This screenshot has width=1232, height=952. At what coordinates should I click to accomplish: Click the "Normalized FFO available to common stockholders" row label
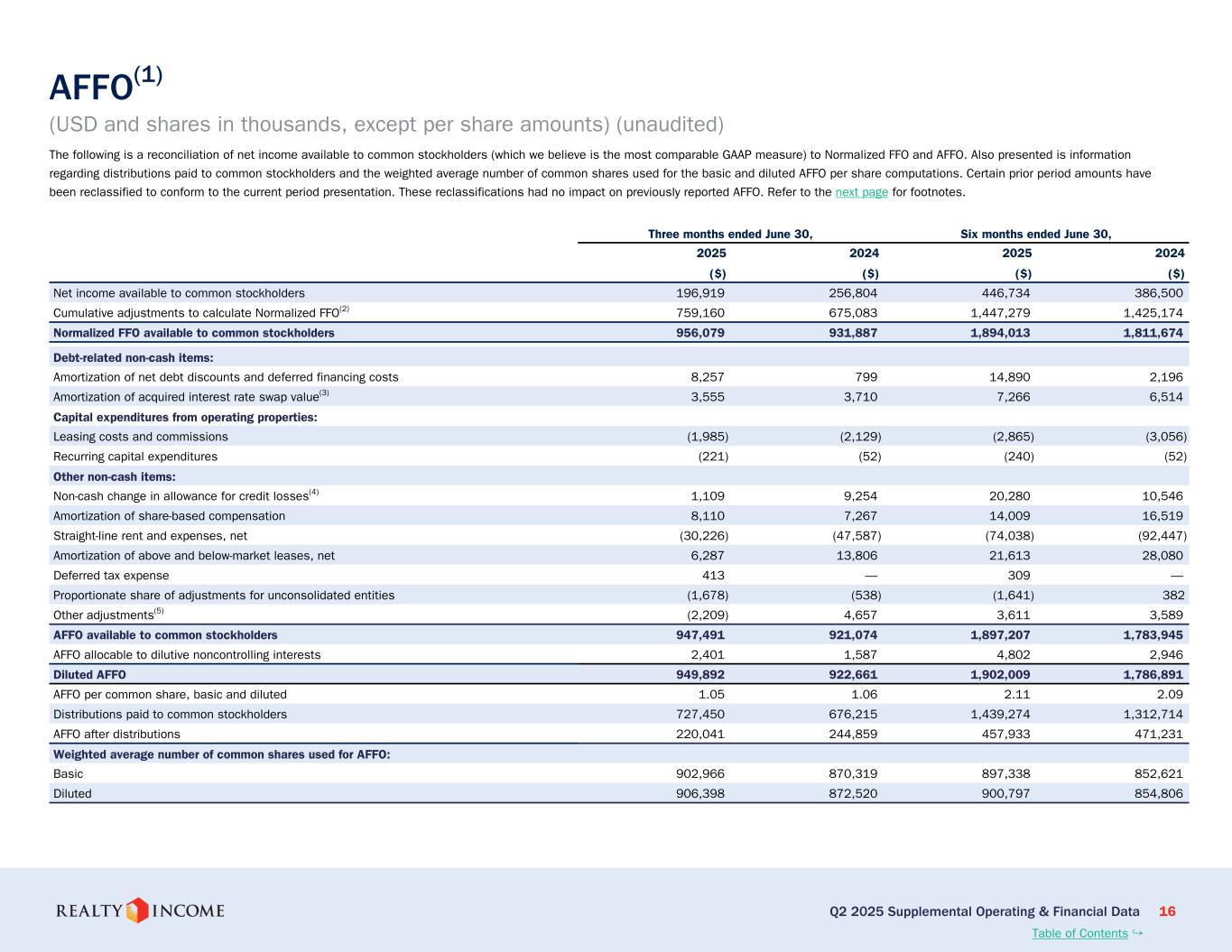(x=193, y=333)
